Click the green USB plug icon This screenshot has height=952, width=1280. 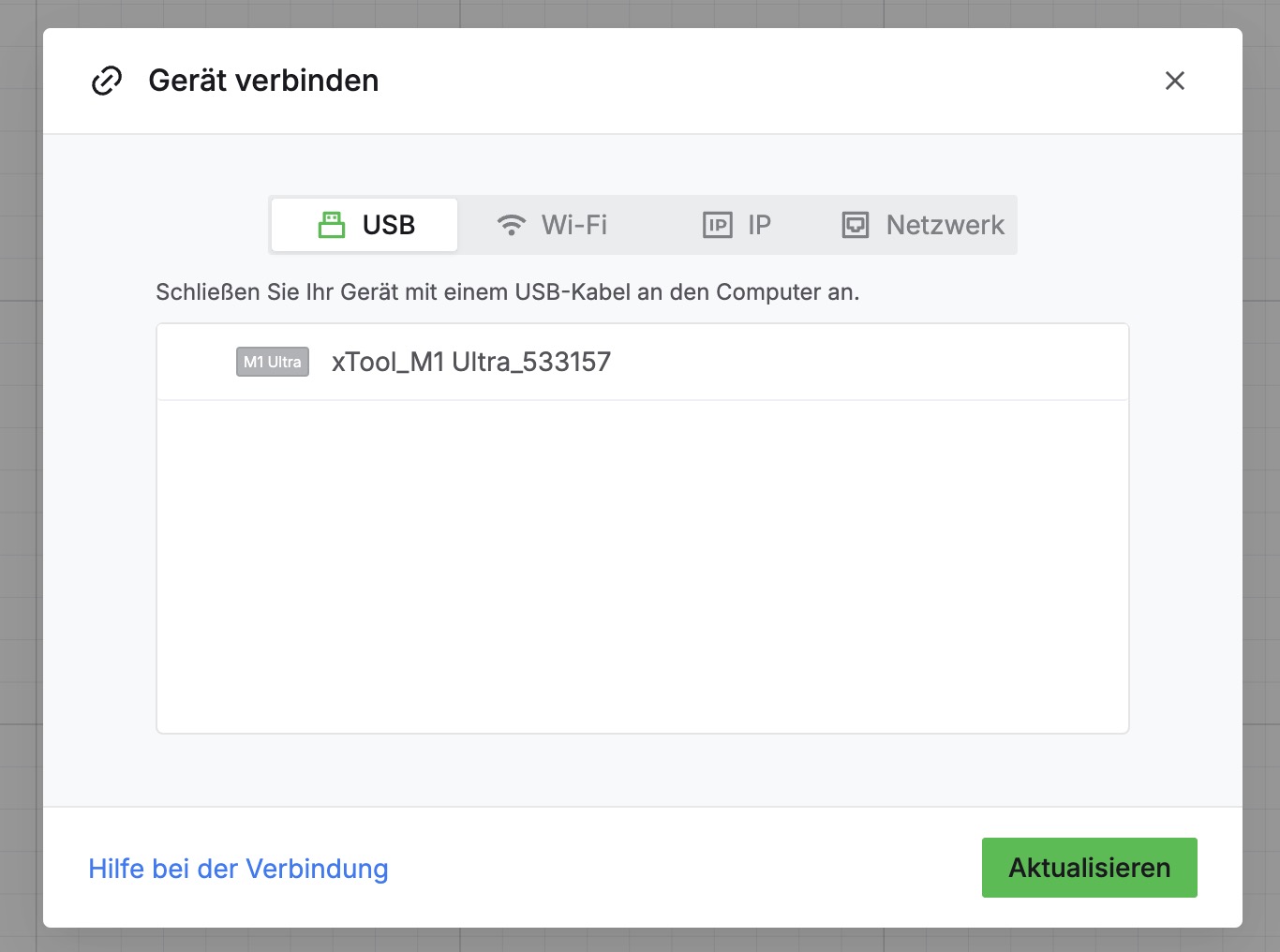click(x=332, y=225)
